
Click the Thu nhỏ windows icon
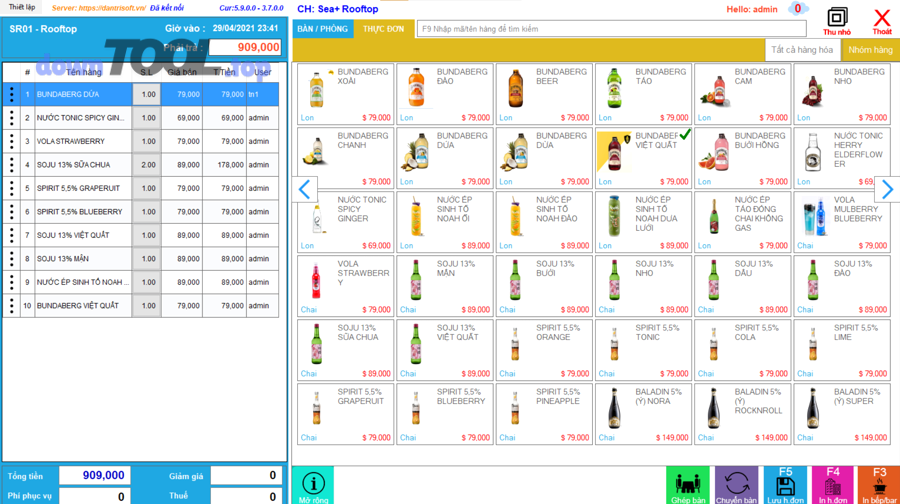click(x=837, y=18)
